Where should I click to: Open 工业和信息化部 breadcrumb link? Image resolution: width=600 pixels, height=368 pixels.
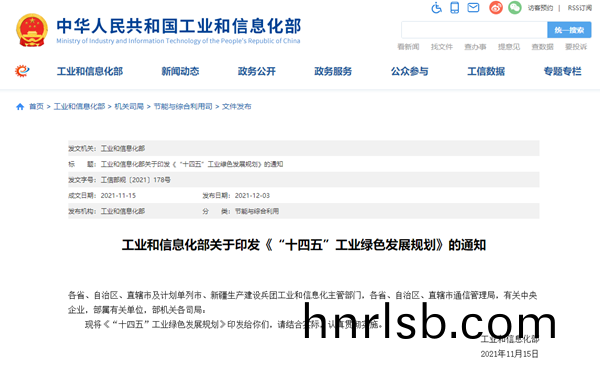tap(79, 106)
